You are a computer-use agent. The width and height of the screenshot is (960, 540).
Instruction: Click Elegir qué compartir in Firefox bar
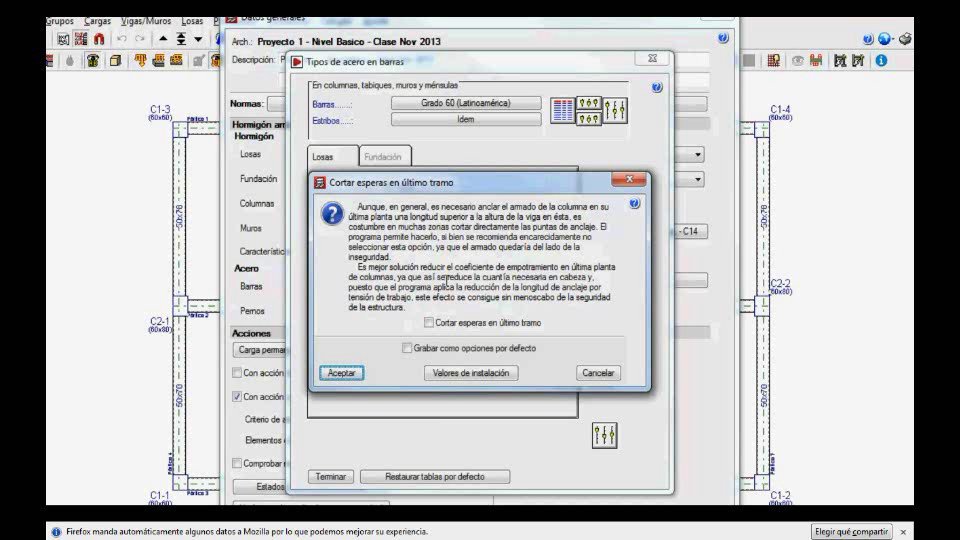(851, 531)
